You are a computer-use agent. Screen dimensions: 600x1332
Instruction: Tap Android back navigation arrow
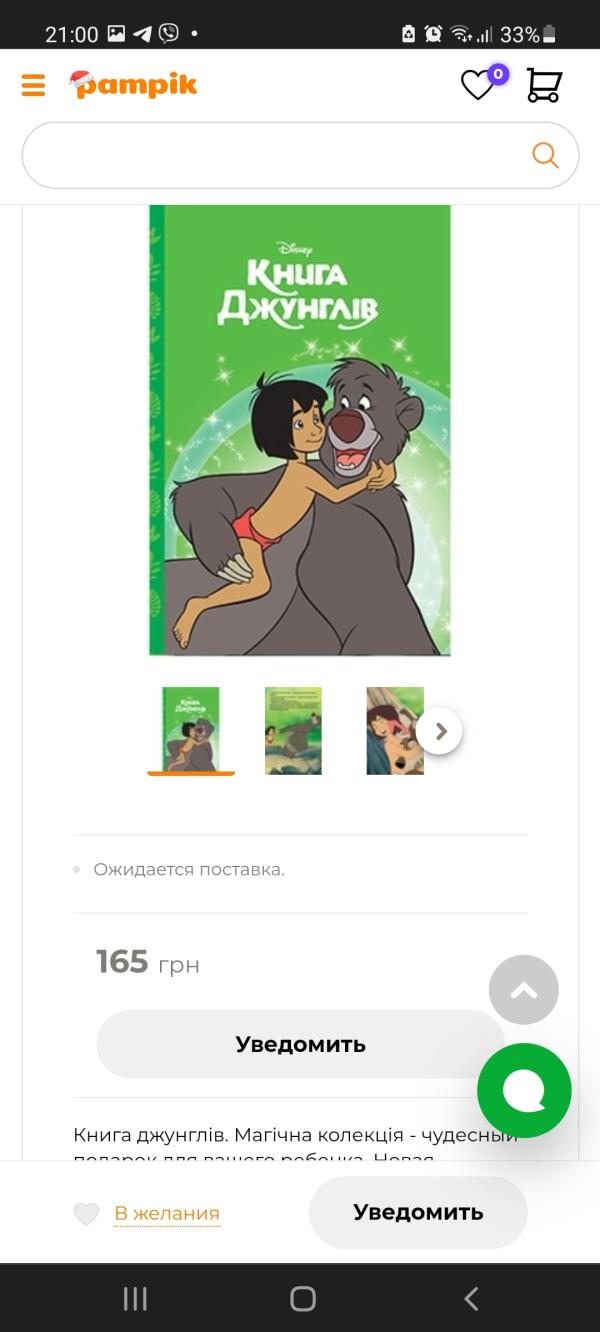(x=471, y=1299)
